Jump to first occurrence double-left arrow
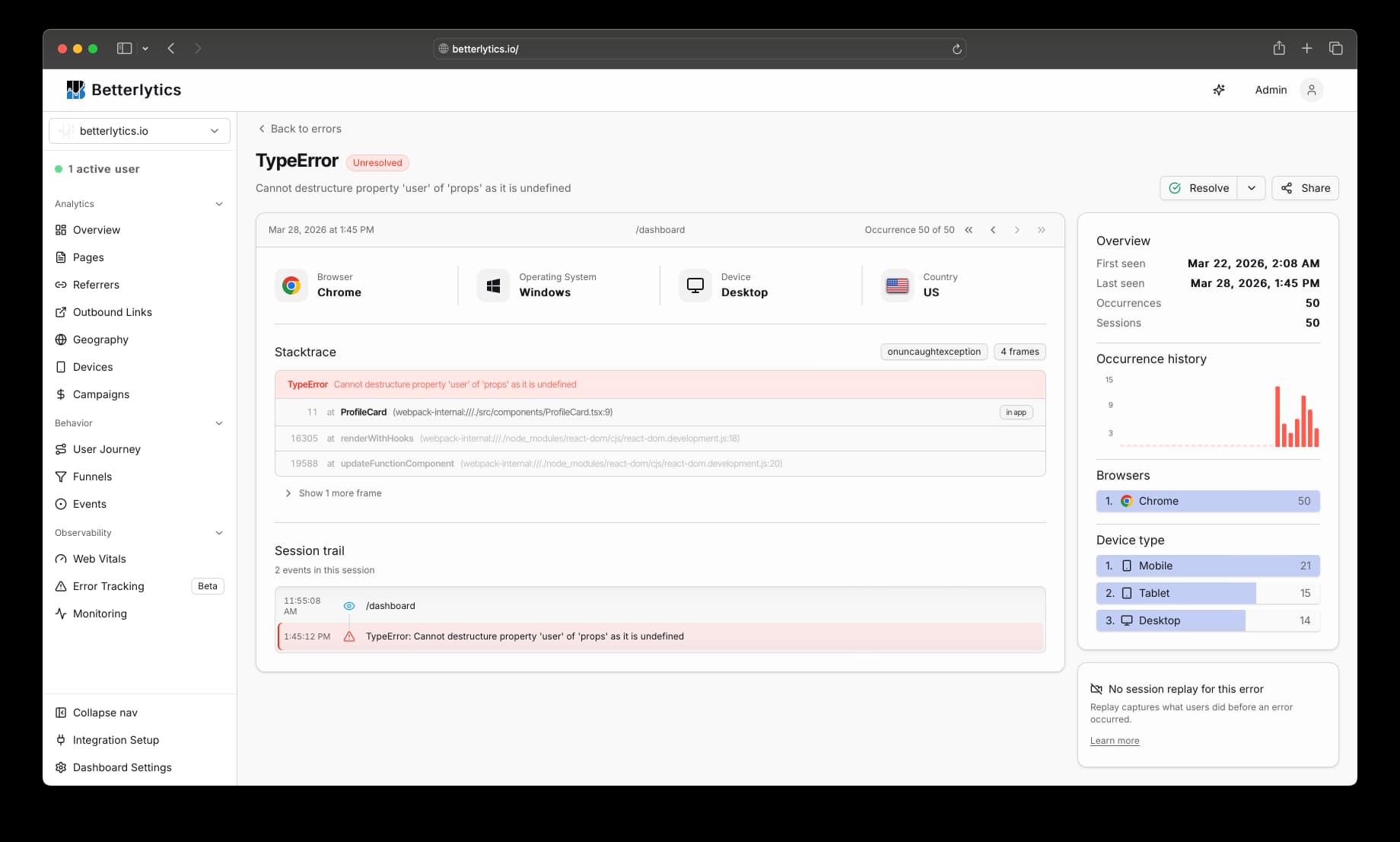This screenshot has height=842, width=1400. tap(969, 230)
